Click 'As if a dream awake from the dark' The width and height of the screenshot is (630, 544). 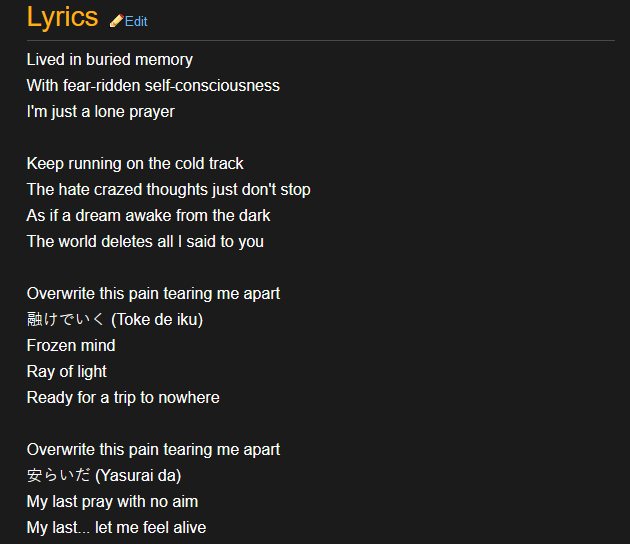pyautogui.click(x=148, y=216)
